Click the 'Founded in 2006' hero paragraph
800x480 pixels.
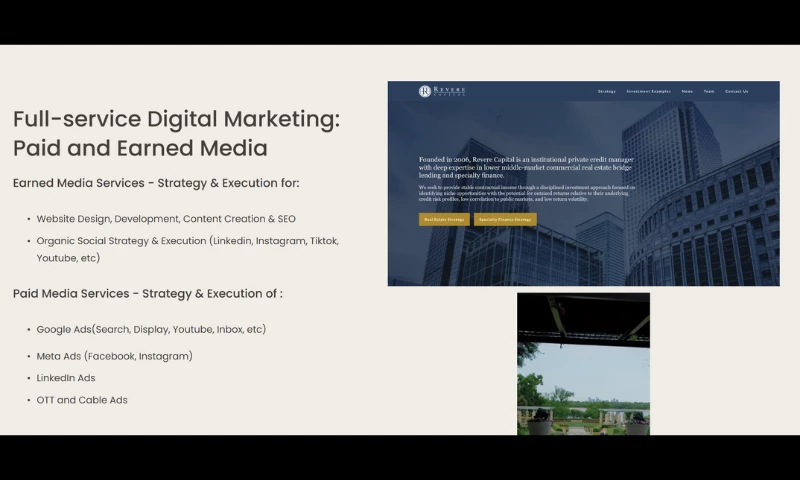(x=526, y=167)
